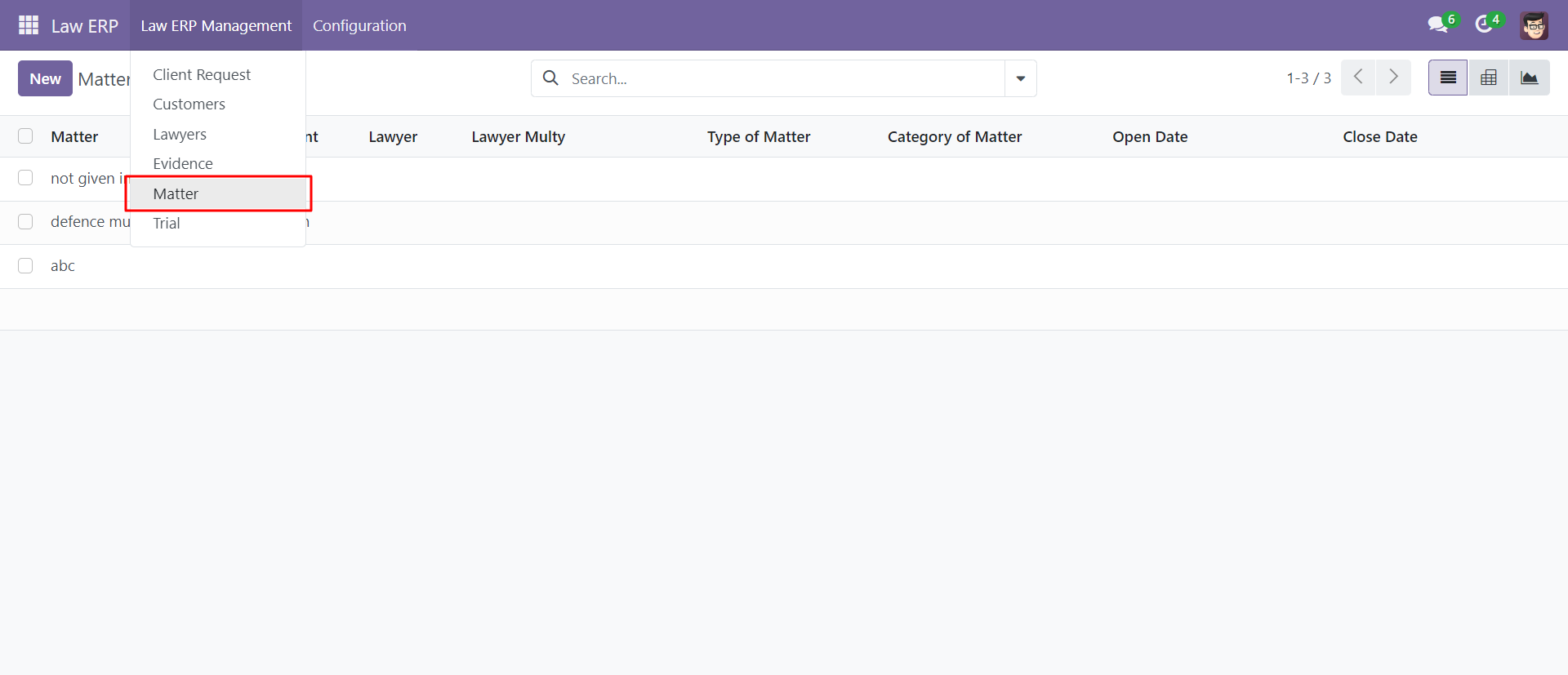This screenshot has width=1568, height=675.
Task: Sort by the Close Date column
Action: tap(1380, 137)
